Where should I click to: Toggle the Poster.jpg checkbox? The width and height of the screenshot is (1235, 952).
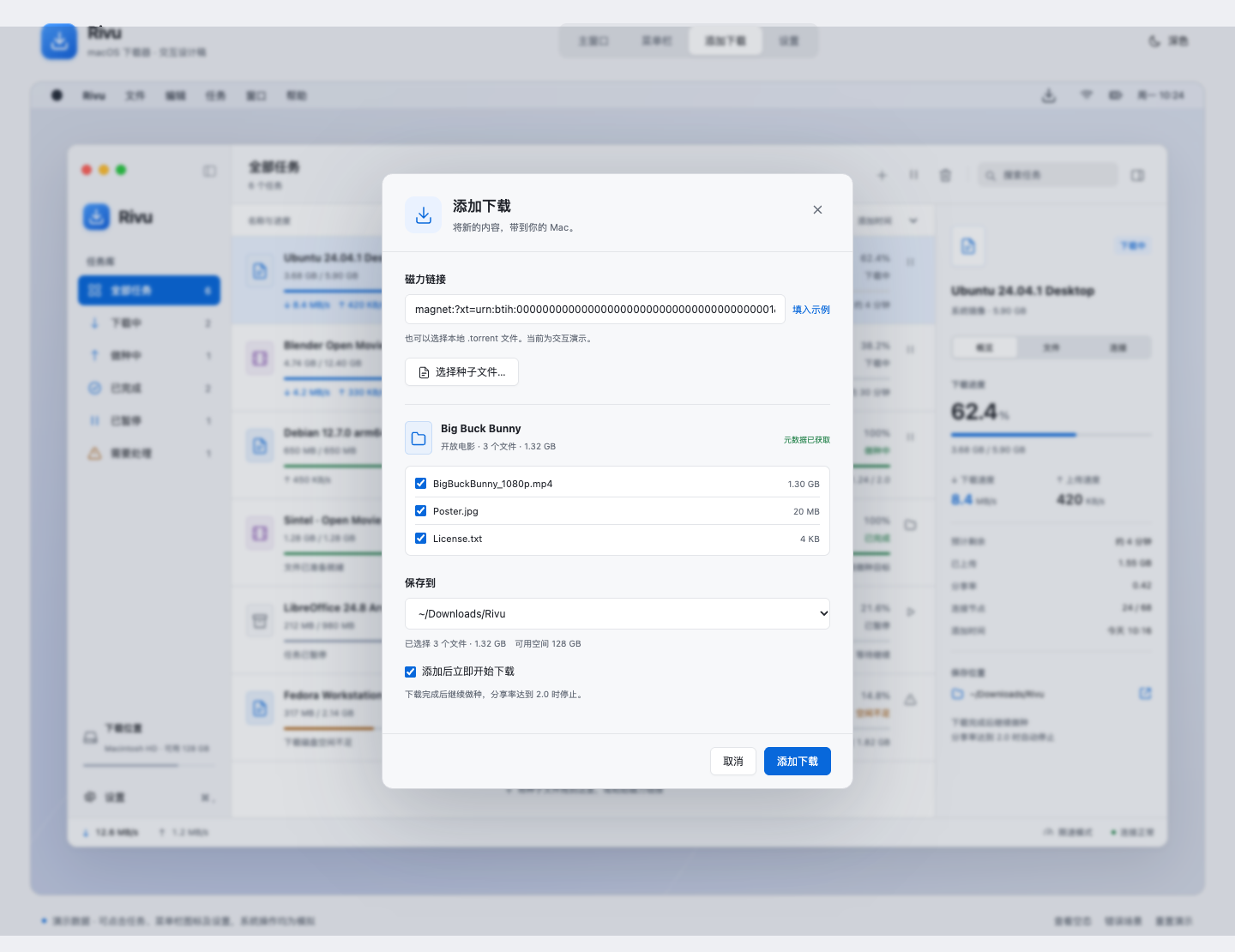point(420,511)
